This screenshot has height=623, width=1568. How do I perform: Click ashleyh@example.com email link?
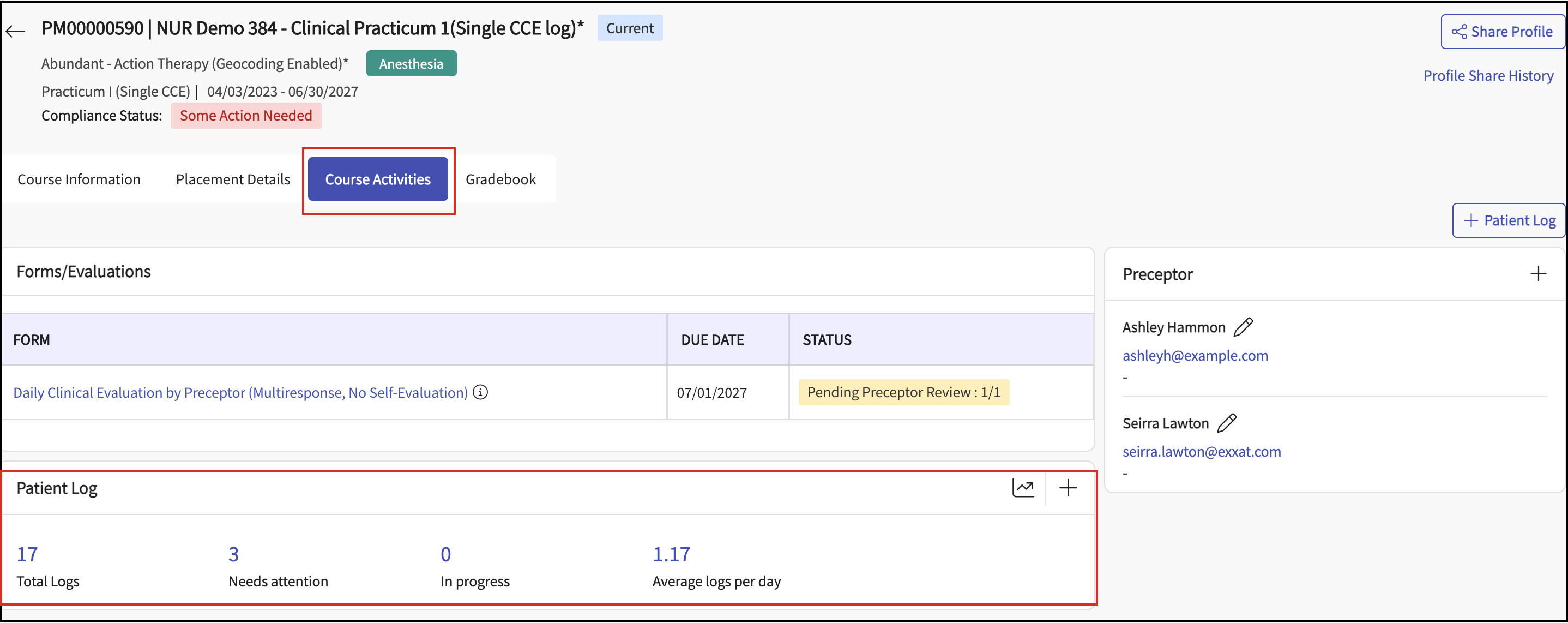click(1195, 355)
